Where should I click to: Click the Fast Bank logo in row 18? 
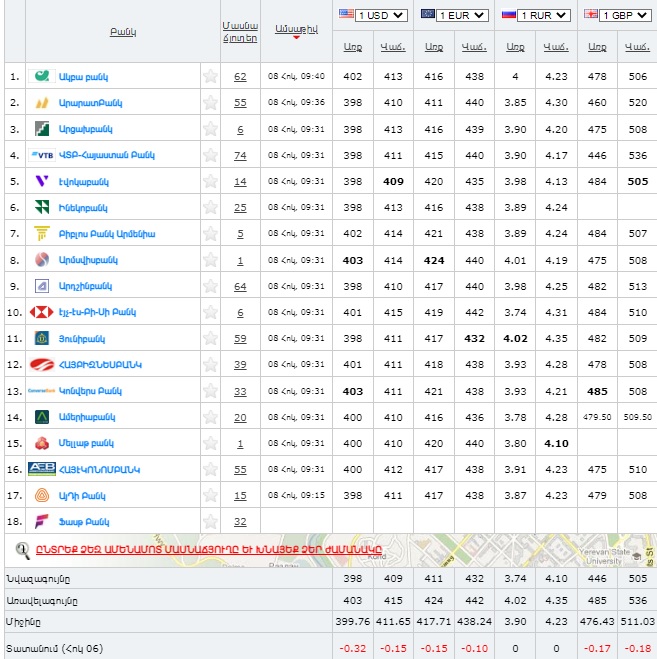pyautogui.click(x=42, y=520)
